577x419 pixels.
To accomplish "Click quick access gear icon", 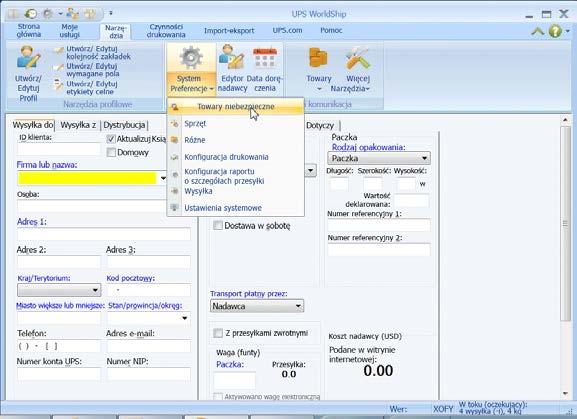I will click(48, 14).
